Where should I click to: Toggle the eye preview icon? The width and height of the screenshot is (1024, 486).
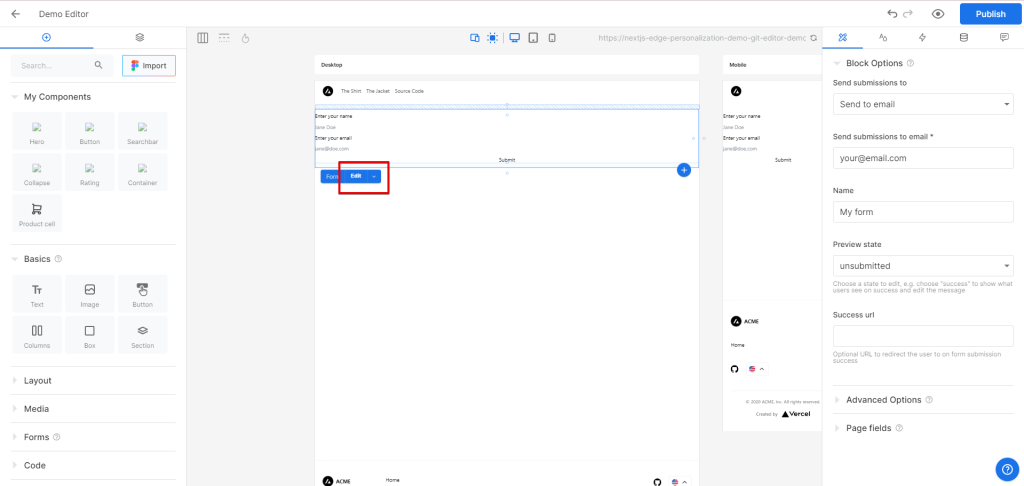(x=938, y=14)
